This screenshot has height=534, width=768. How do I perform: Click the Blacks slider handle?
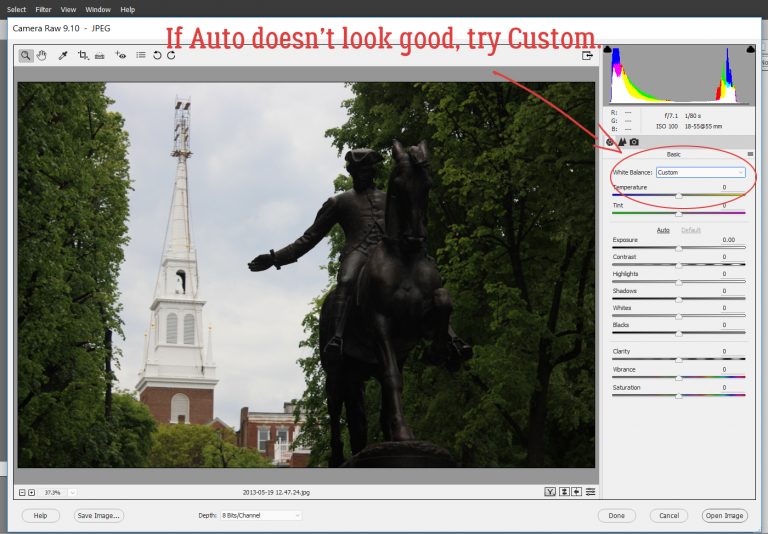point(679,334)
